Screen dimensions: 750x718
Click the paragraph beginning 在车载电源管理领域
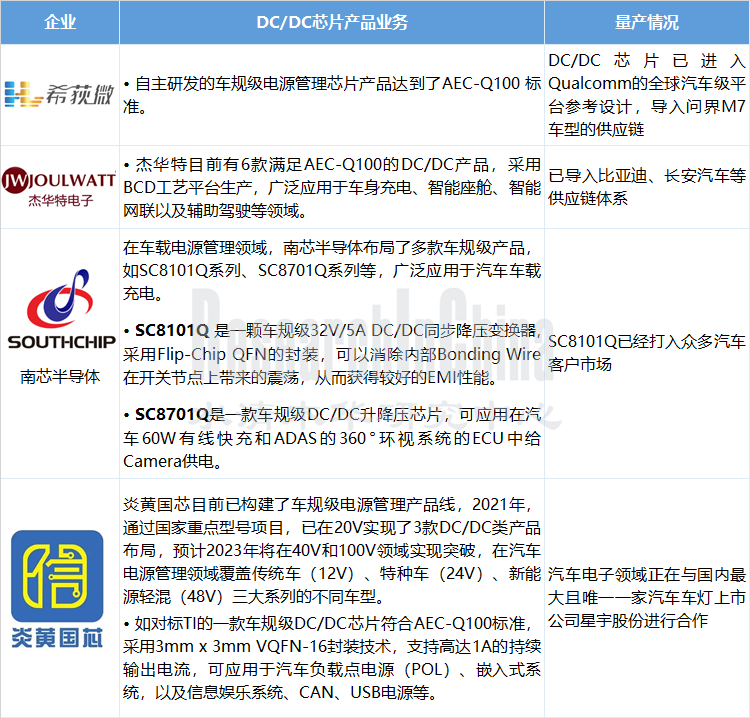point(332,270)
